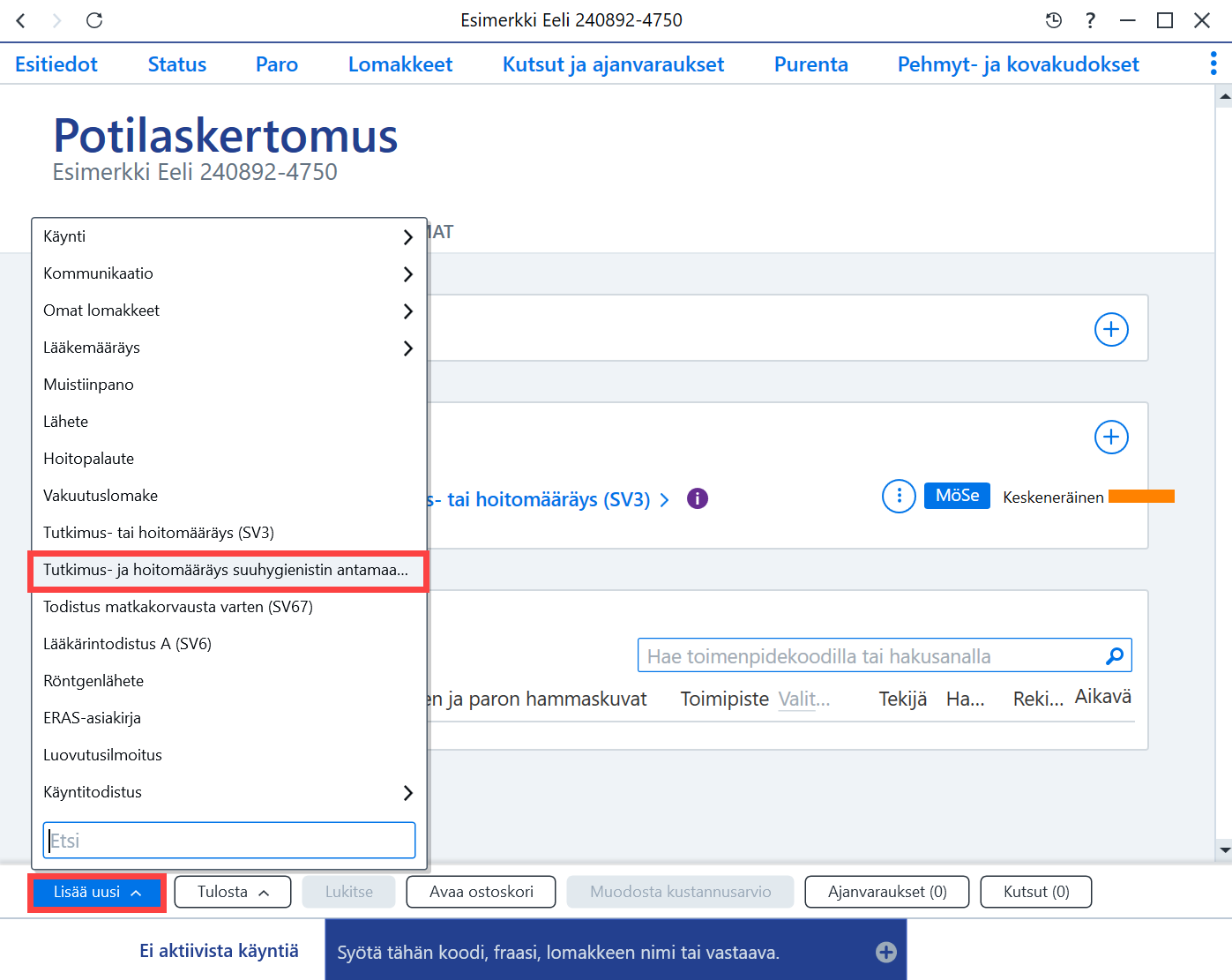Click the refresh arrow icon
Image resolution: width=1232 pixels, height=980 pixels.
click(94, 20)
